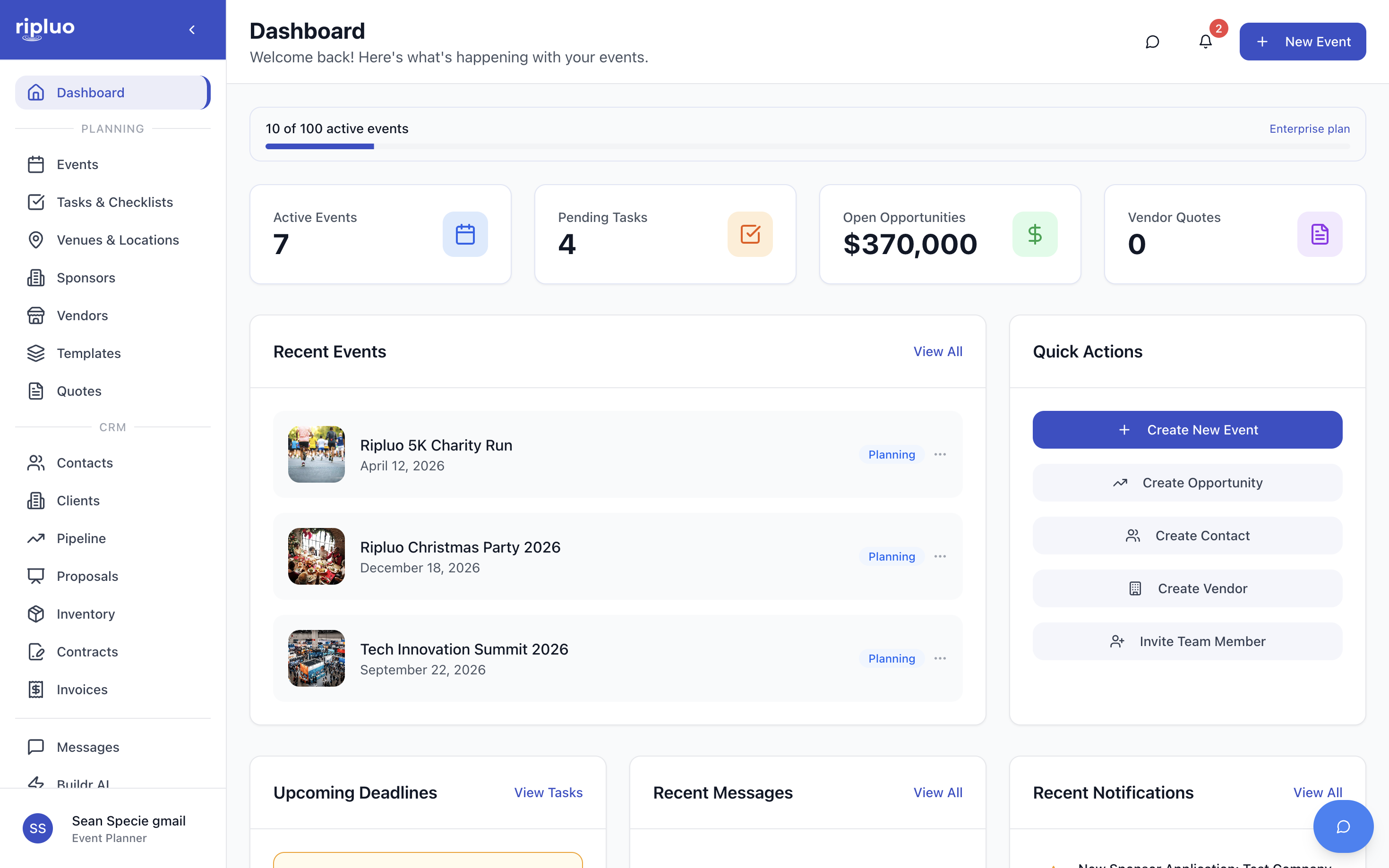Open the Tech Innovation Summit thumbnail

(317, 658)
